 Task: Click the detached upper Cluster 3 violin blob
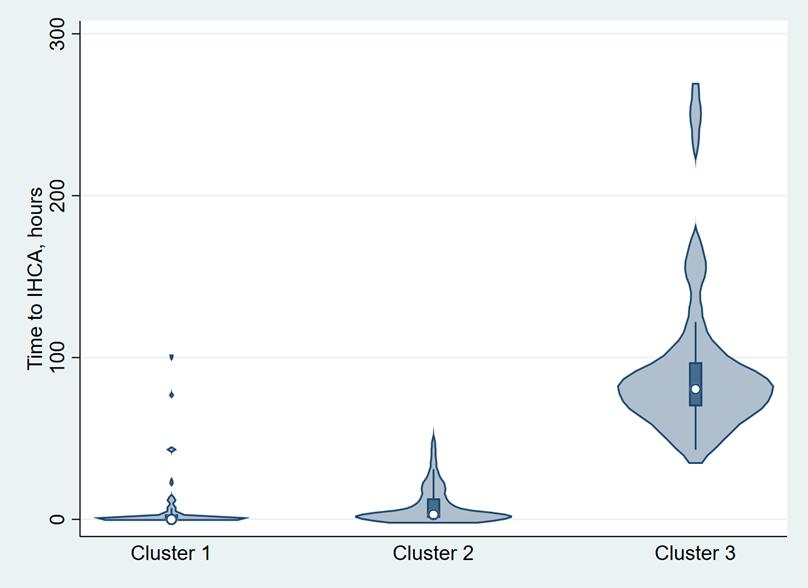(696, 125)
